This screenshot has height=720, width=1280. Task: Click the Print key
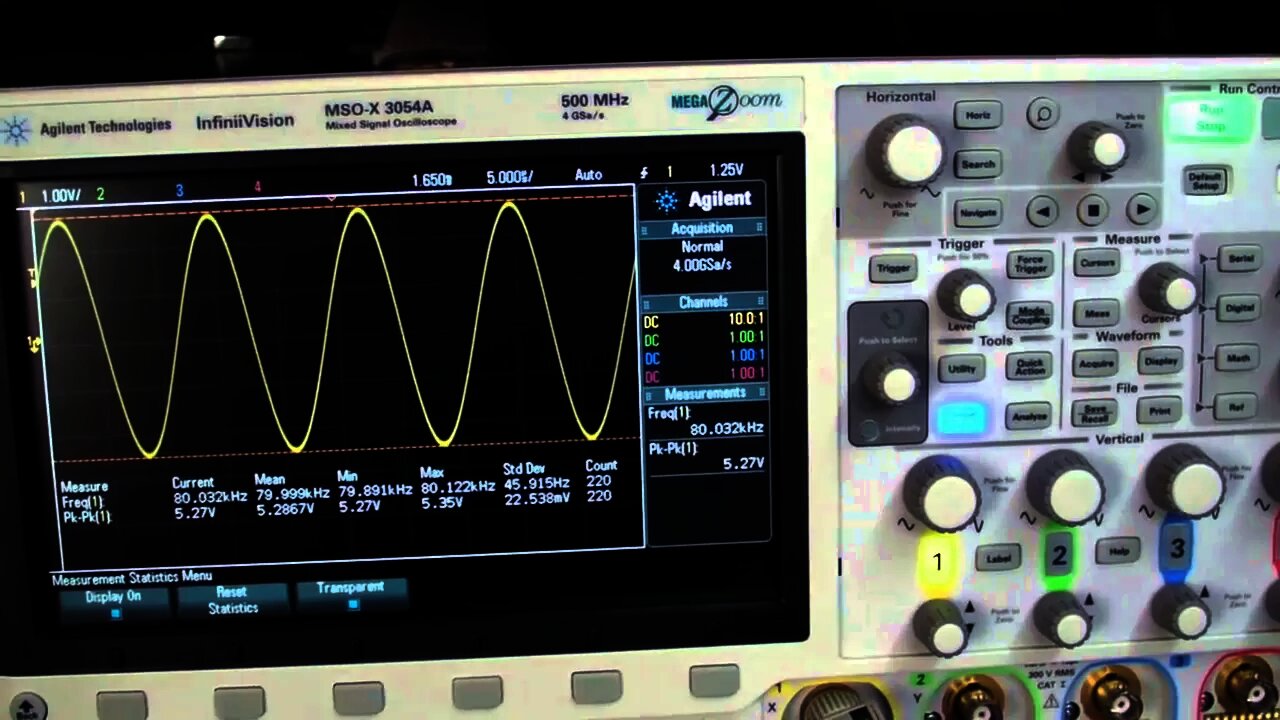[1160, 411]
